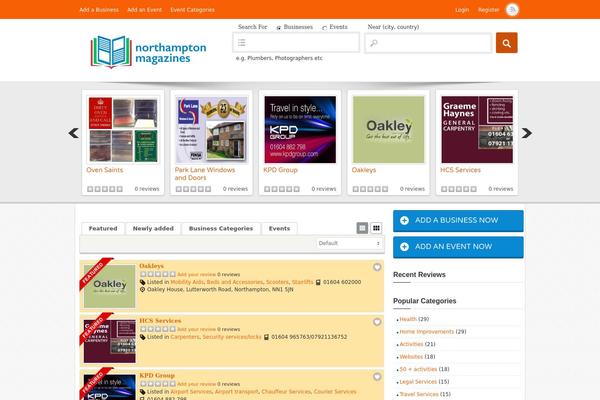Open HCS Services featured listing thumbnail
Image resolution: width=600 pixels, height=400 pixels.
109,341
